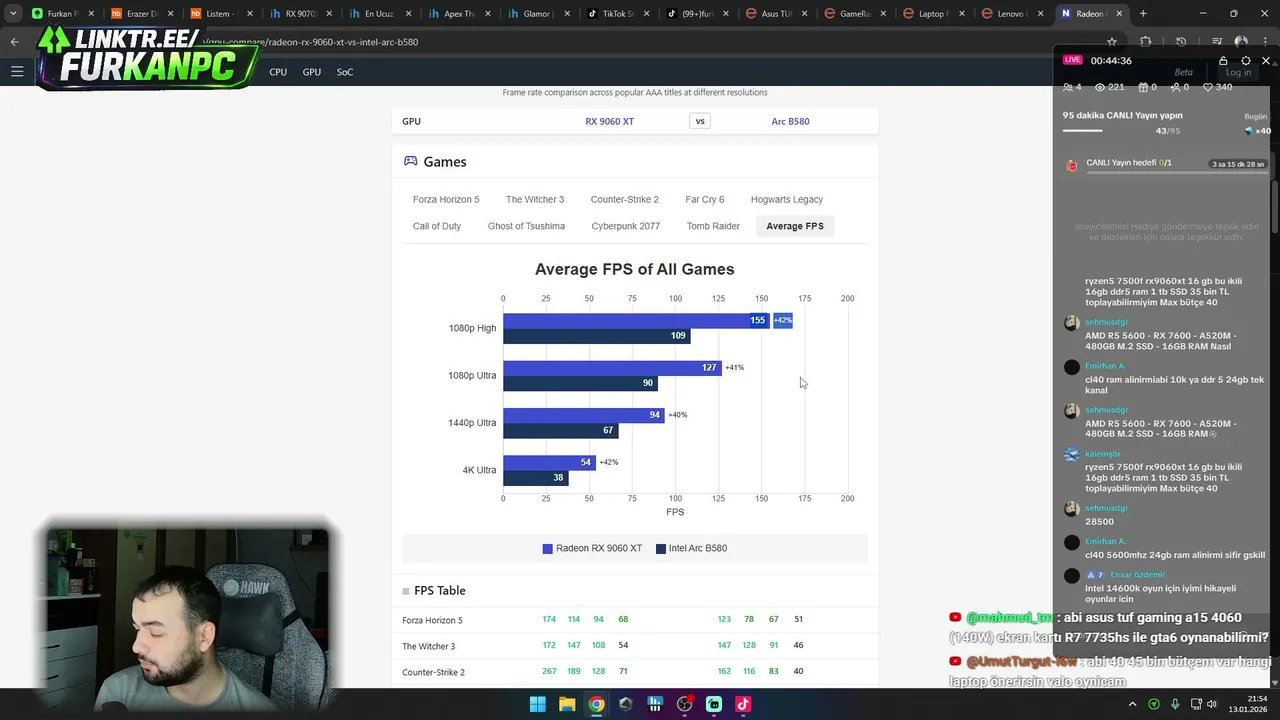This screenshot has width=1280, height=720.
Task: Open File Explorer from the taskbar
Action: coord(567,704)
